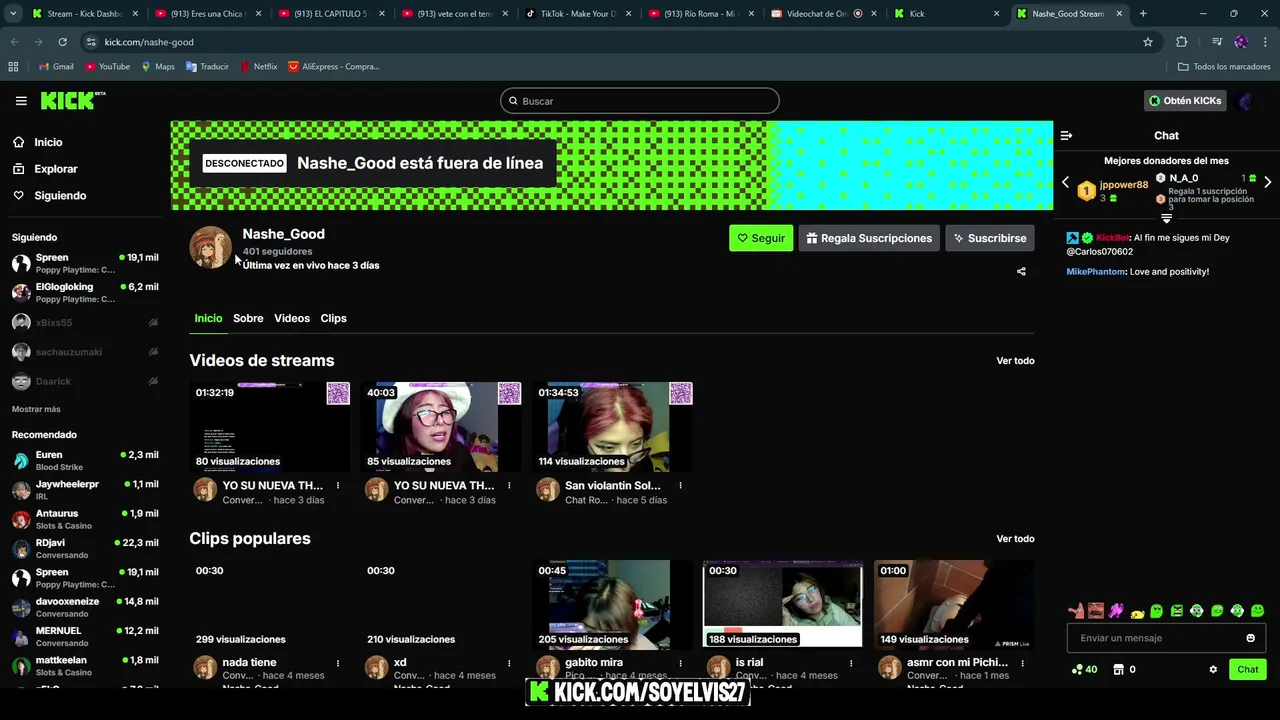Screen dimensions: 1280x720
Task: Show previous top donors with left arrow
Action: click(1065, 182)
